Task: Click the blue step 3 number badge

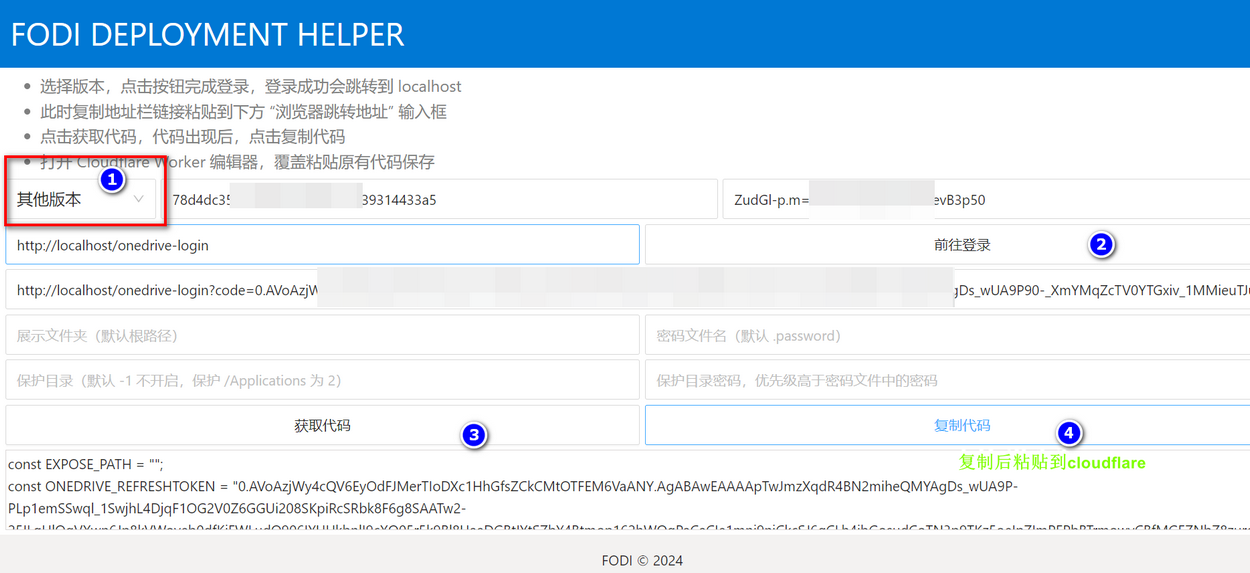Action: [x=473, y=435]
